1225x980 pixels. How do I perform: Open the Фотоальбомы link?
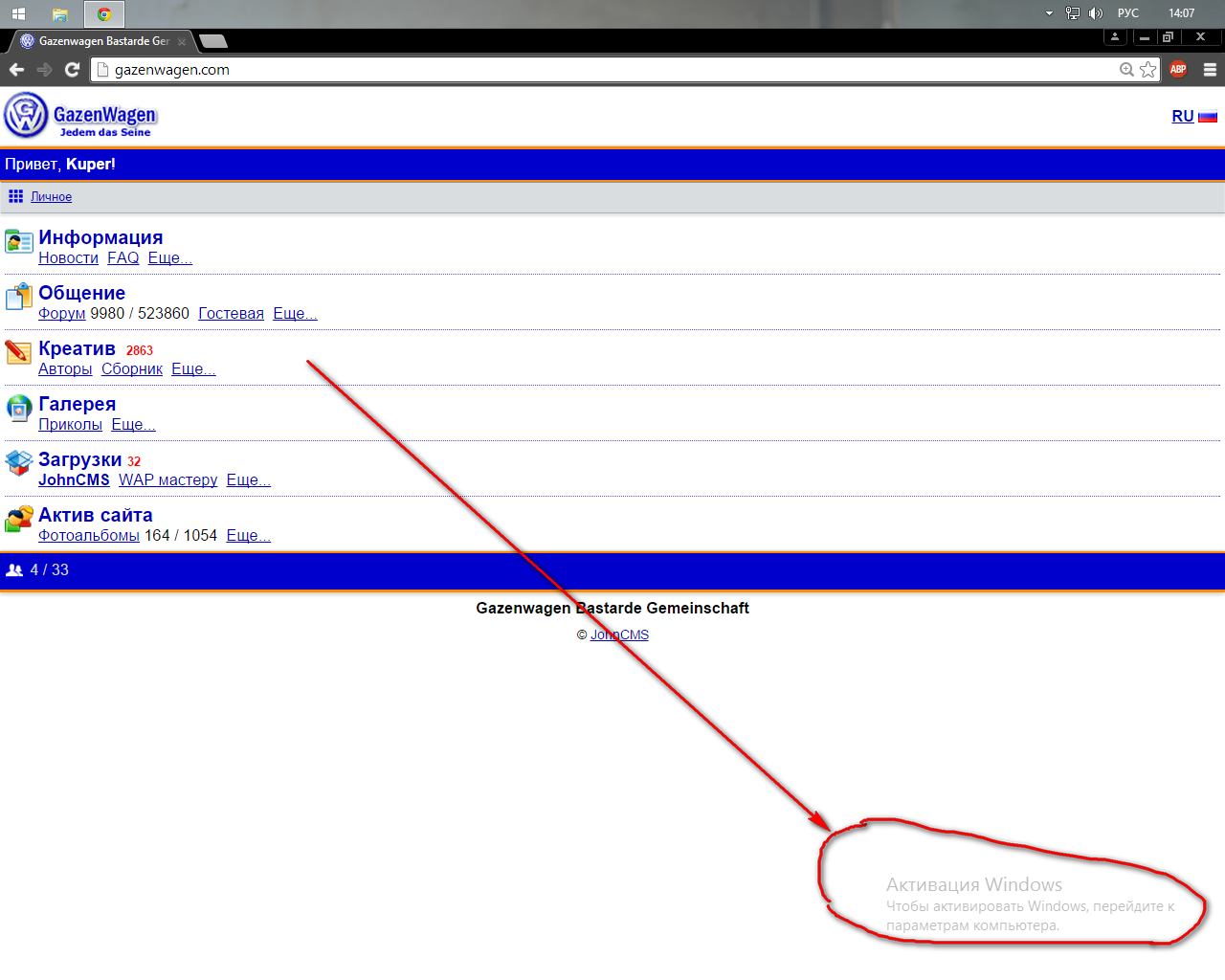point(89,535)
